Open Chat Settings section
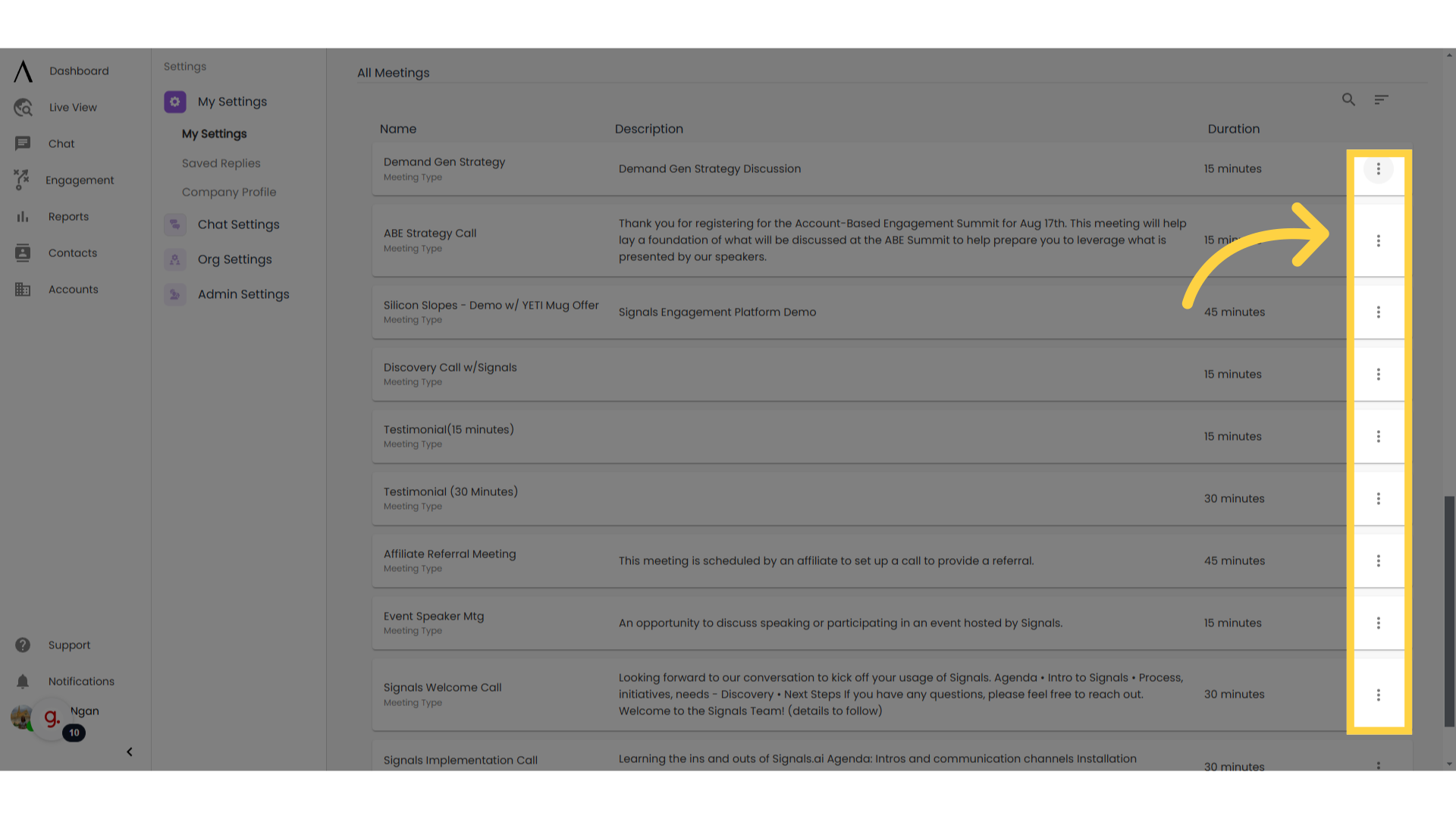Image resolution: width=1456 pixels, height=819 pixels. (238, 224)
